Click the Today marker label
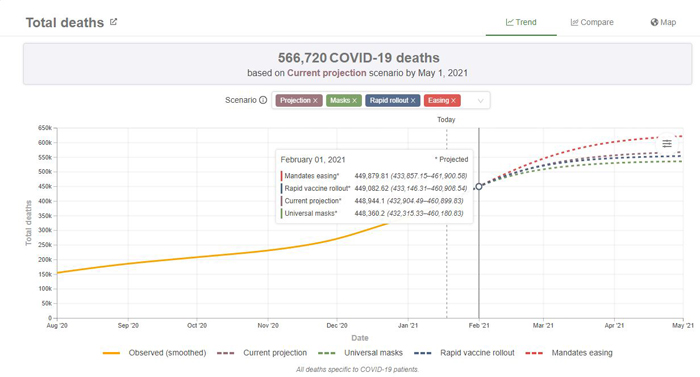Image resolution: width=700 pixels, height=377 pixels. click(446, 120)
